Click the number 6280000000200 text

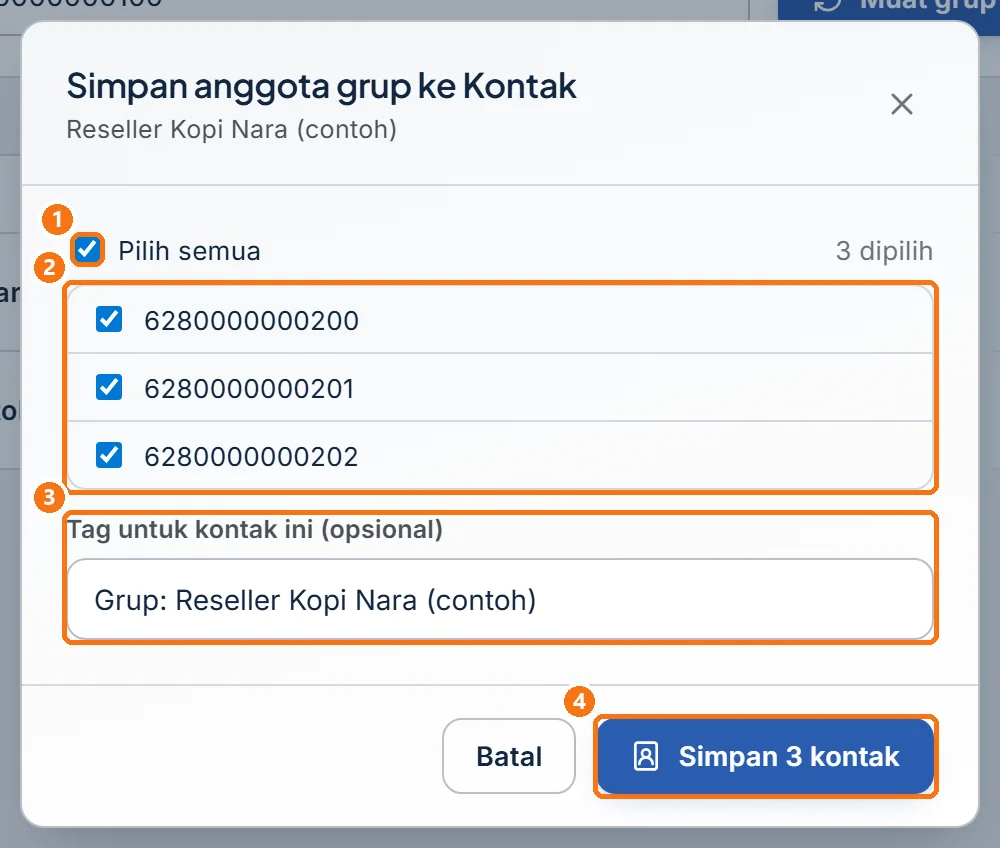point(251,321)
